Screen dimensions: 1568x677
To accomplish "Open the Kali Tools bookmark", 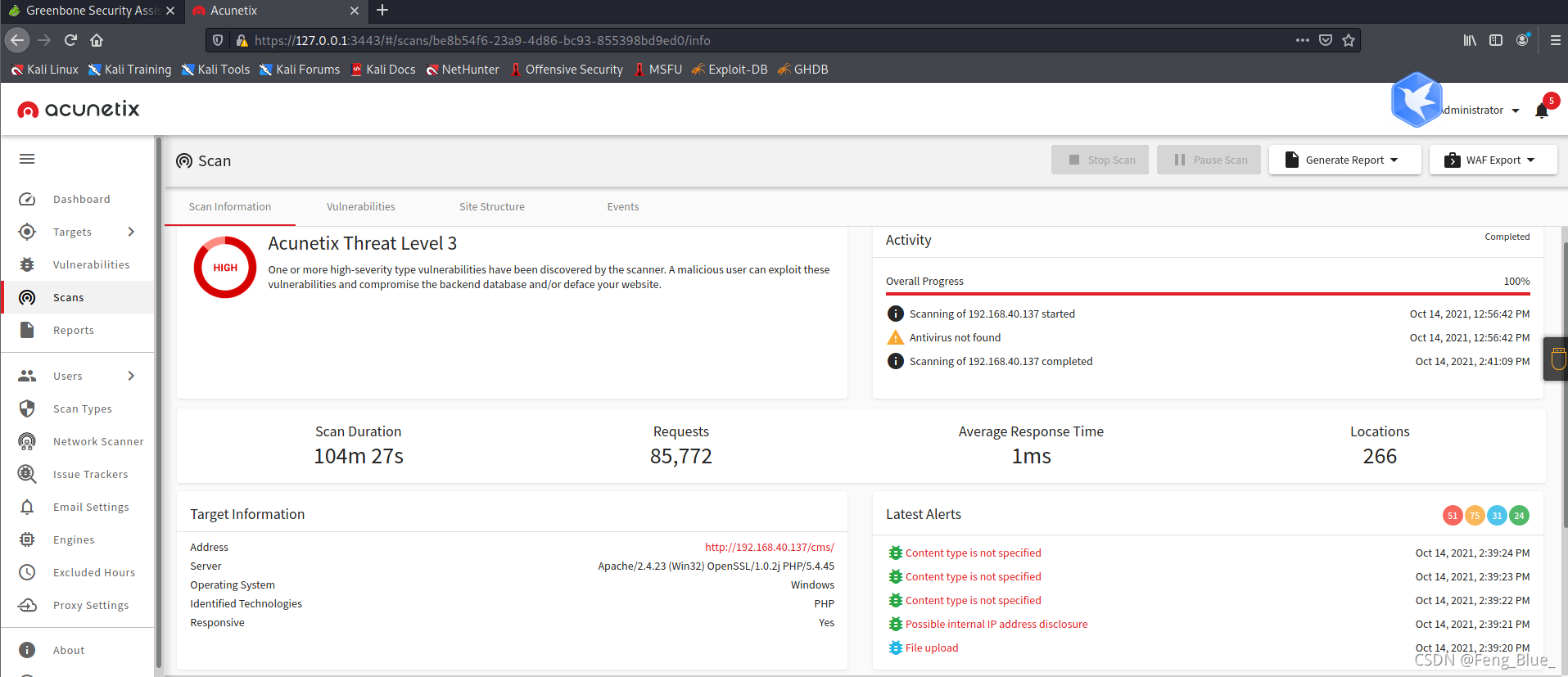I will click(x=216, y=70).
